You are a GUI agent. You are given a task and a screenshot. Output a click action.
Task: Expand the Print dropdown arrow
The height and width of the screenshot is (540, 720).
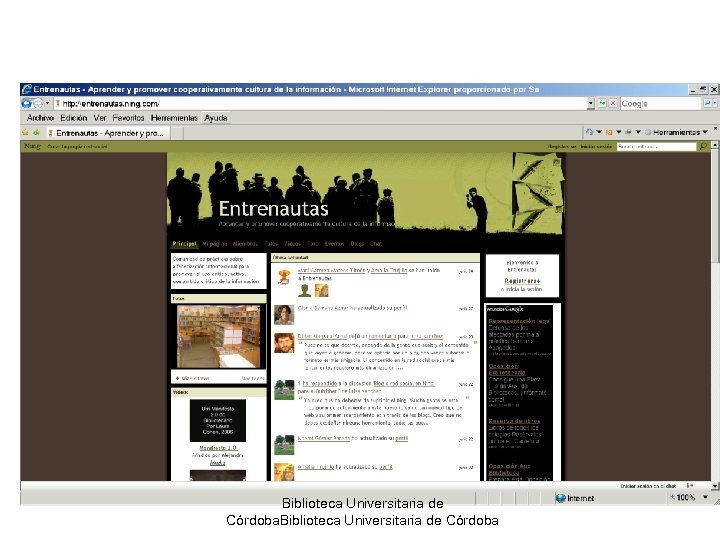coord(638,132)
